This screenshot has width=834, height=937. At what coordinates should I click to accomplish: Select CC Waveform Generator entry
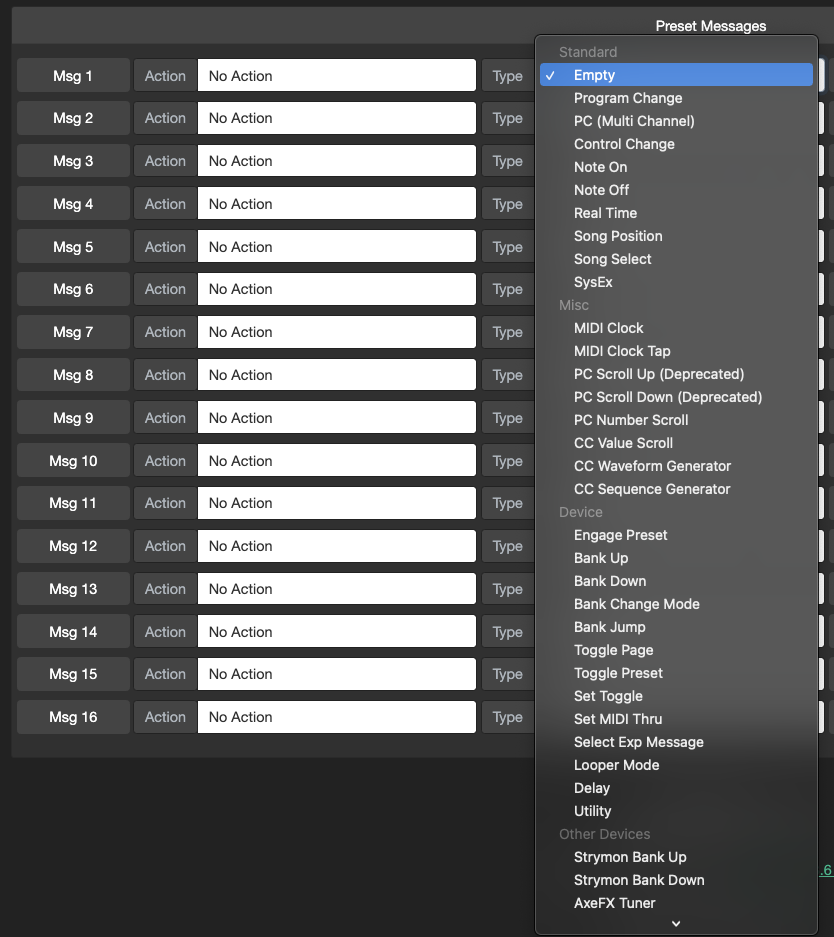[x=652, y=466]
